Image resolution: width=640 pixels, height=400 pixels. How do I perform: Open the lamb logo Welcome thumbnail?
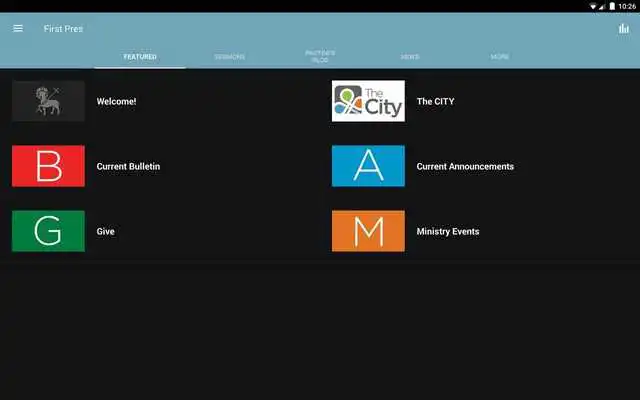click(x=49, y=101)
